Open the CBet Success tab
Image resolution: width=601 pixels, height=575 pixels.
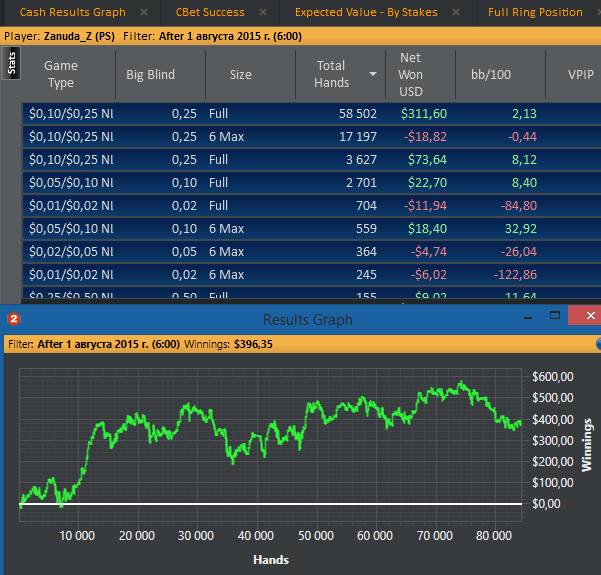coord(212,12)
